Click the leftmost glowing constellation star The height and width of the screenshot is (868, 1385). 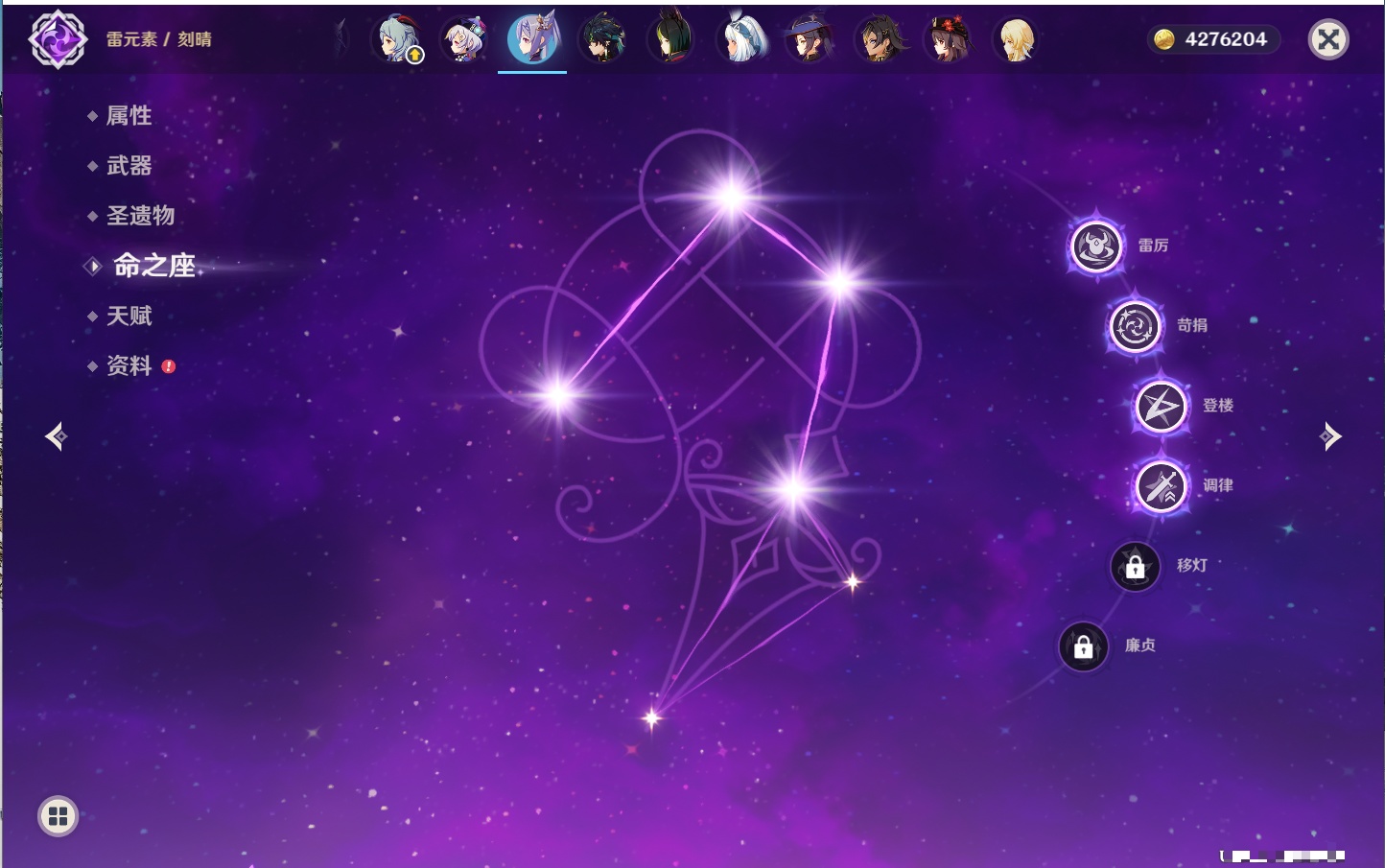(557, 394)
